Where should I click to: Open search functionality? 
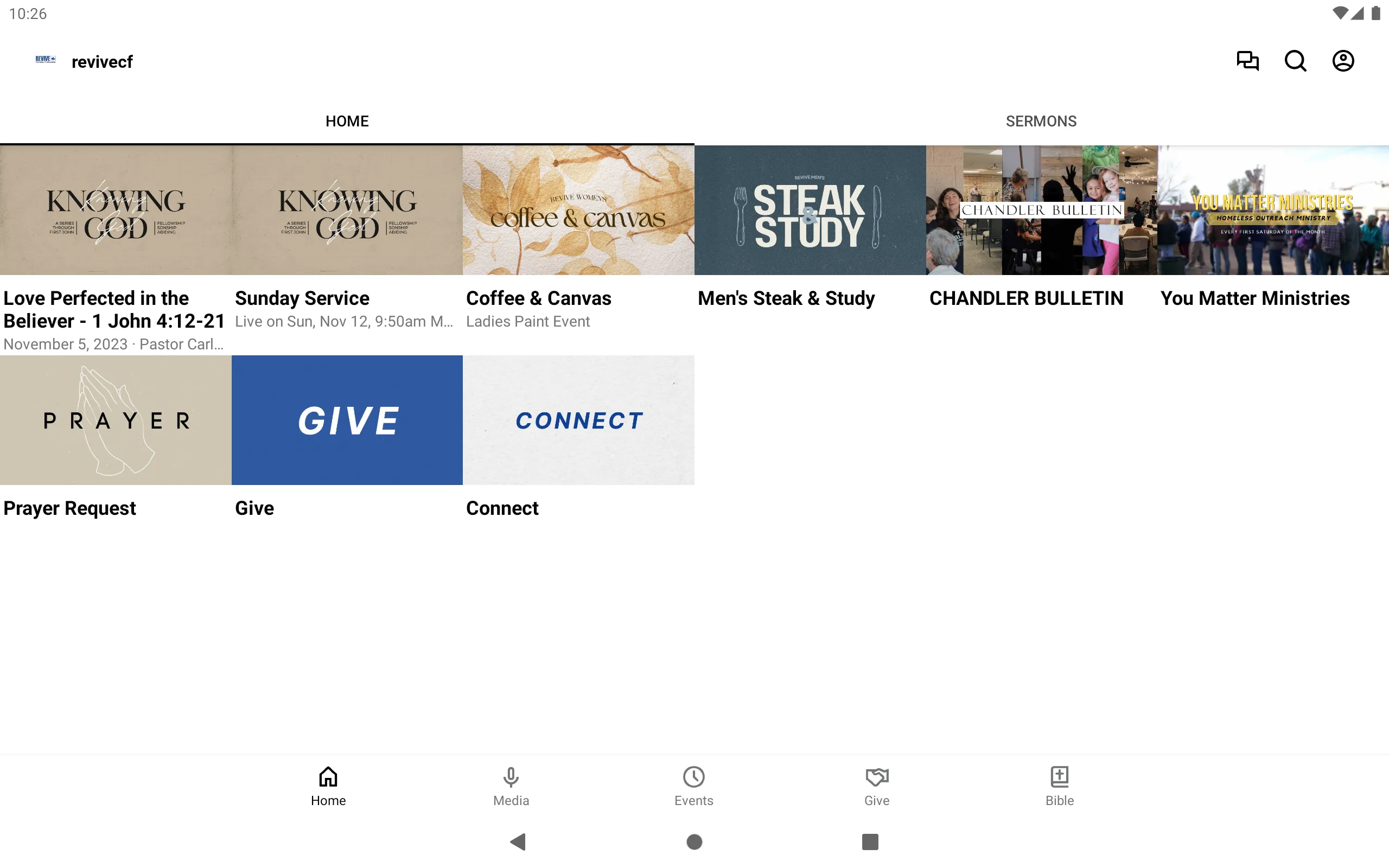pos(1295,61)
